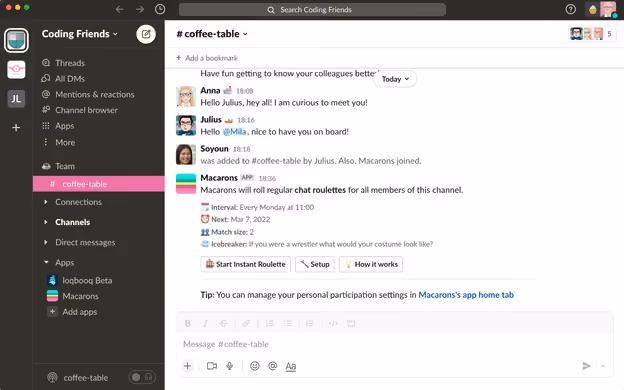Open the #coffee-table channel details dropdown
The height and width of the screenshot is (390, 624).
[x=212, y=34]
